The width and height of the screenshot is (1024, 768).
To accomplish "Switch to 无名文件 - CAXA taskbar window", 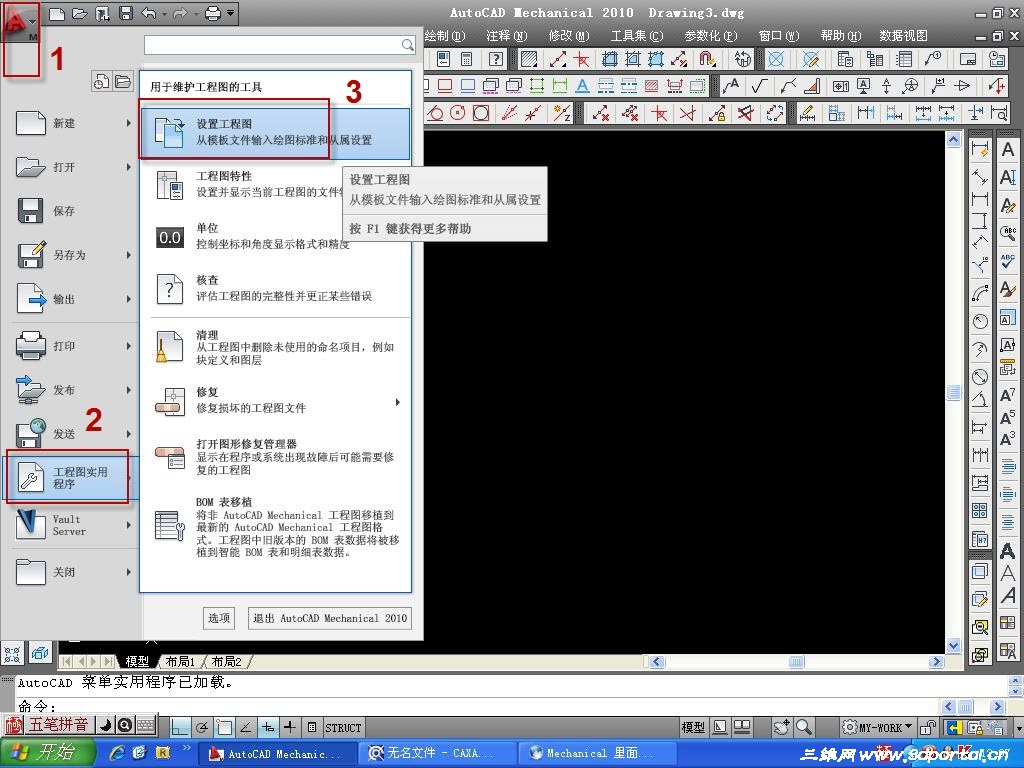I will (436, 753).
